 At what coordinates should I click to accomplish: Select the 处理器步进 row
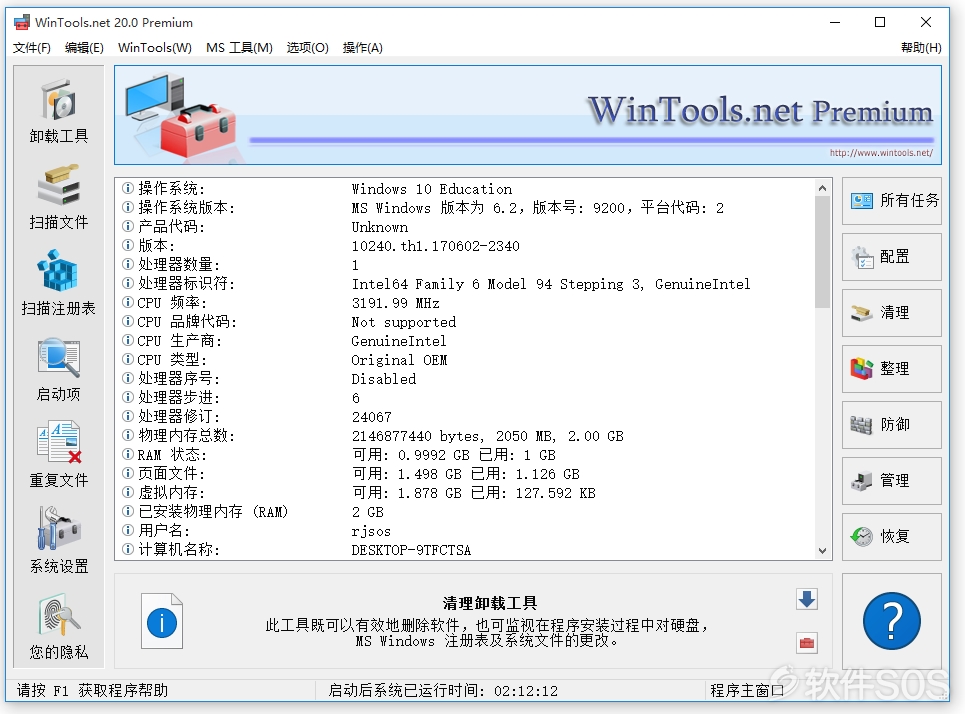click(x=465, y=398)
